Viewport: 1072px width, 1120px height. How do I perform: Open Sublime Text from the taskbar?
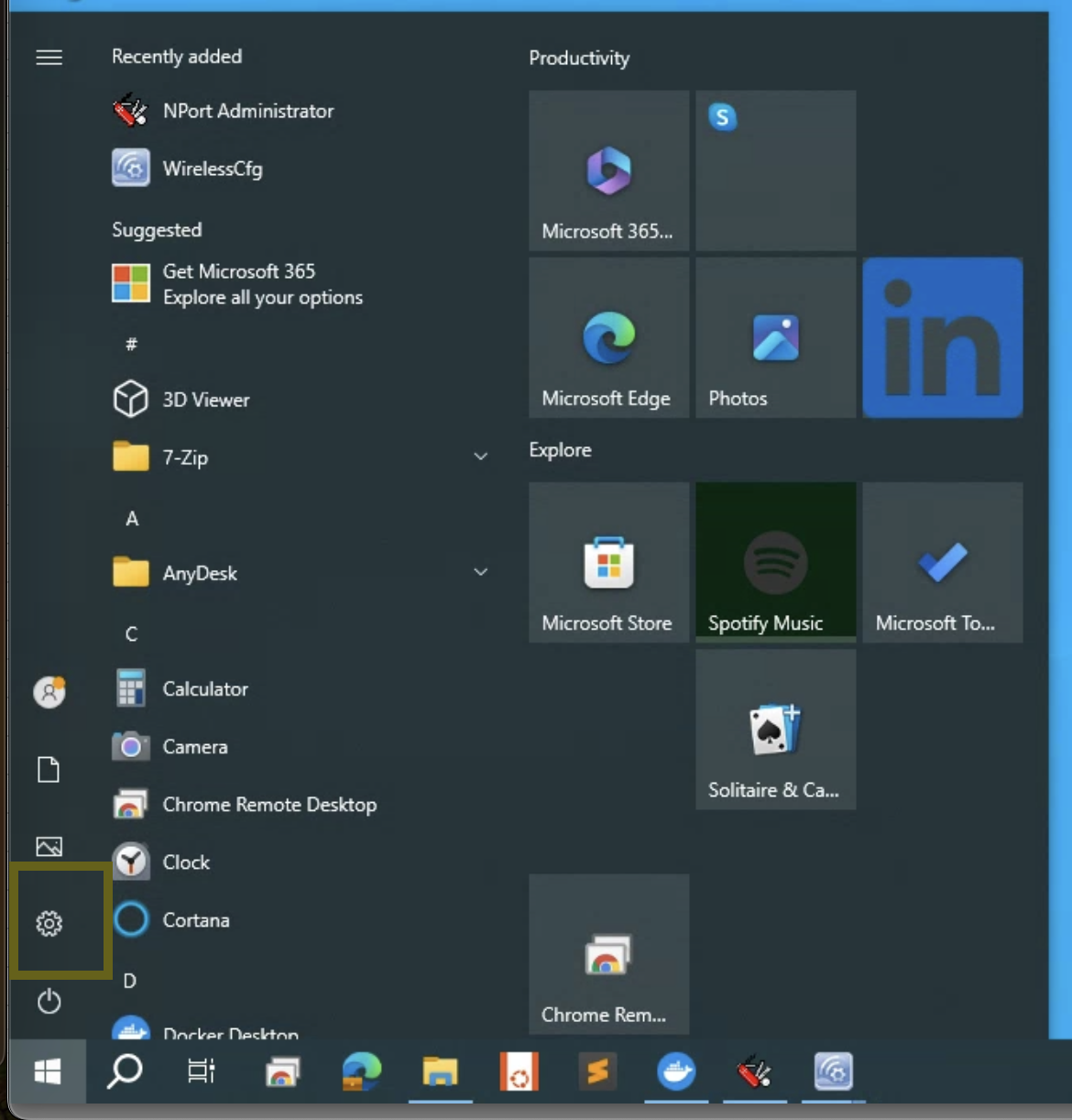coord(598,1071)
